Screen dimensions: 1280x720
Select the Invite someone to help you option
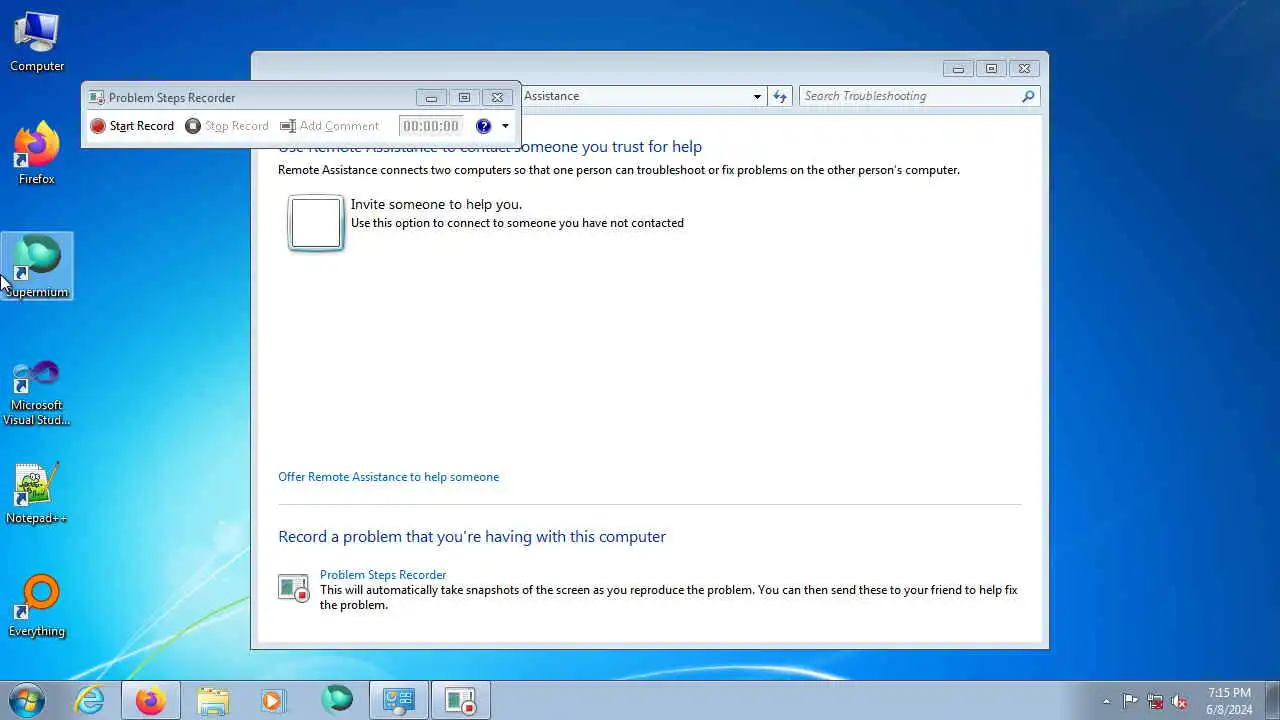436,204
